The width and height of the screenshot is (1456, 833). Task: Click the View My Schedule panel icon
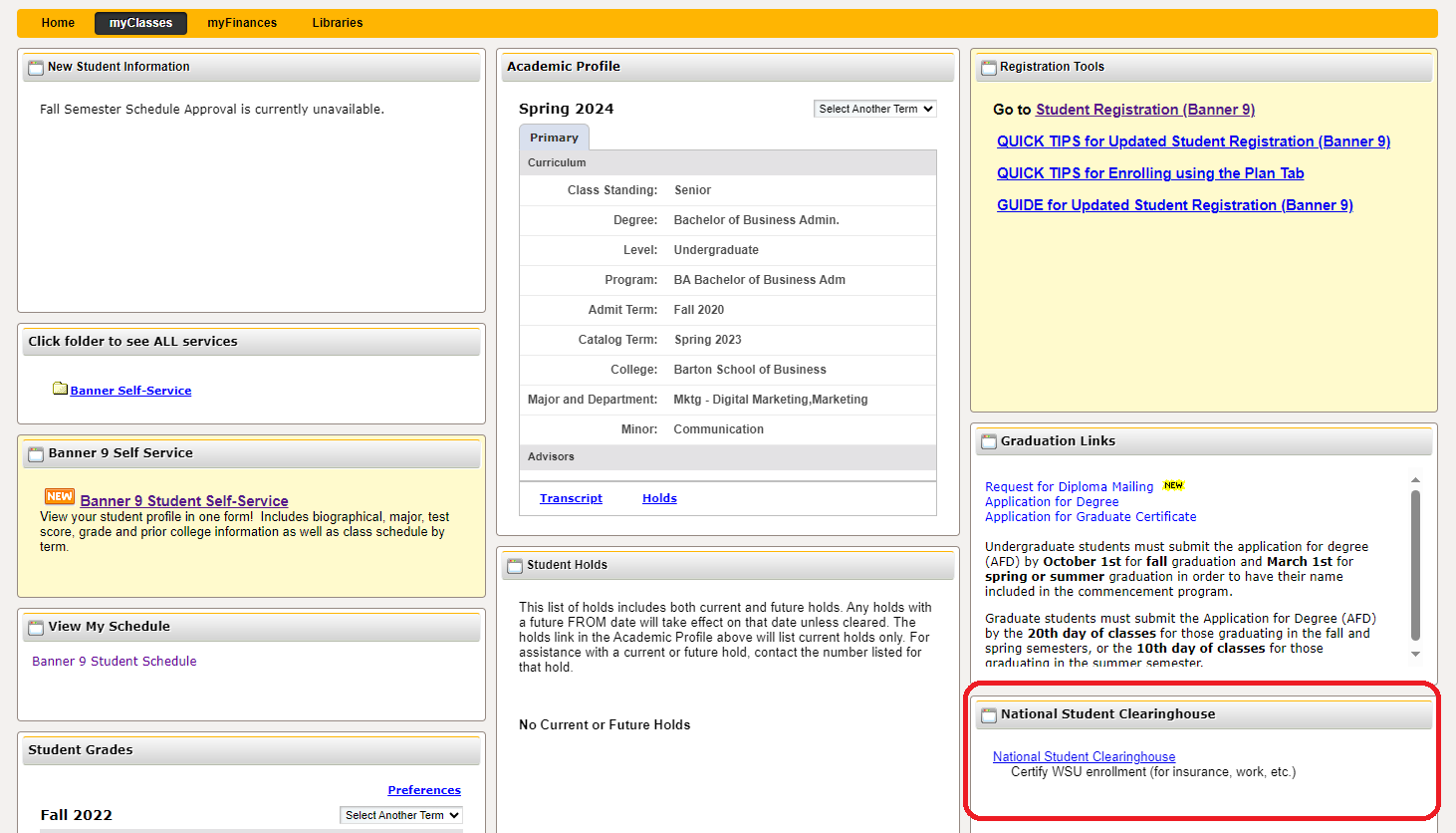36,628
